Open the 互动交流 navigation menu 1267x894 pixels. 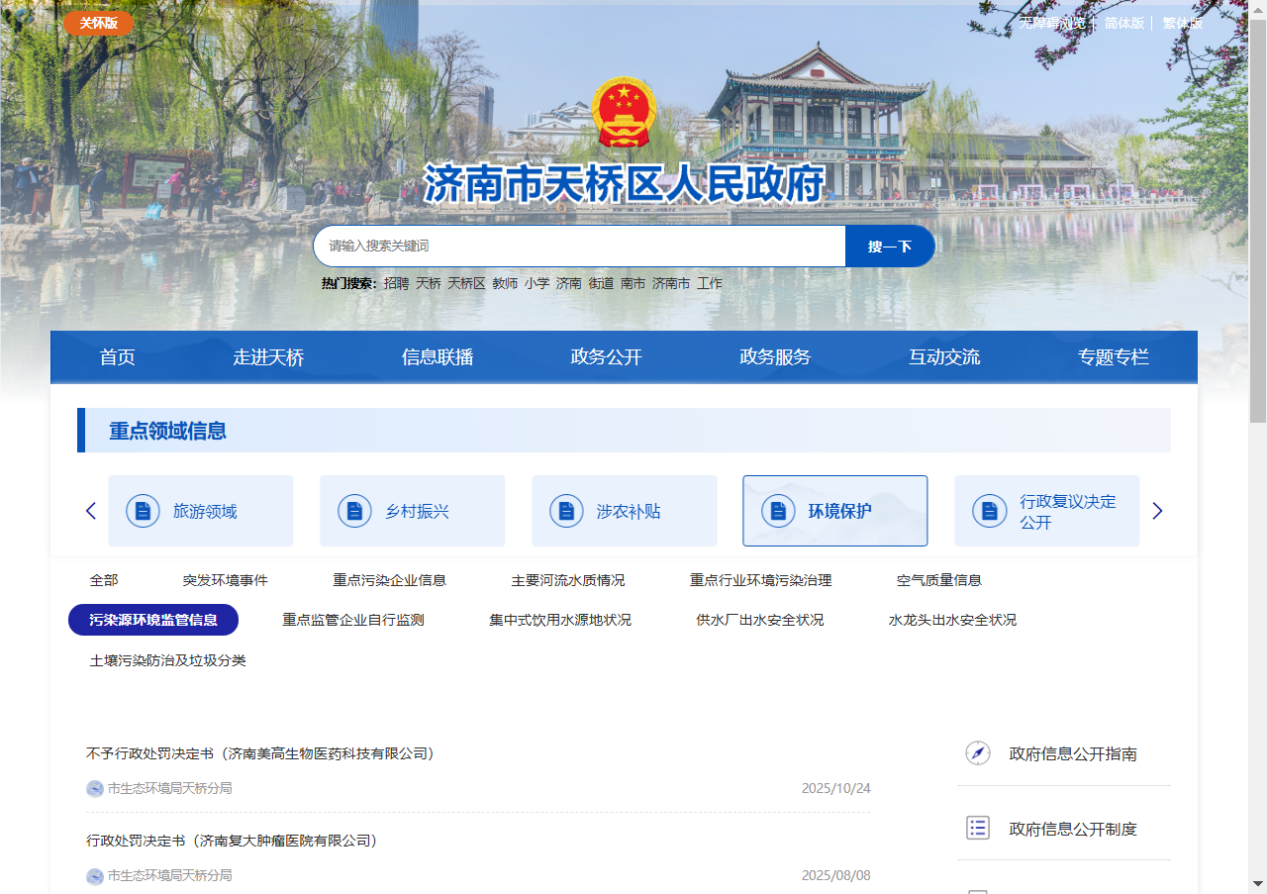944,357
